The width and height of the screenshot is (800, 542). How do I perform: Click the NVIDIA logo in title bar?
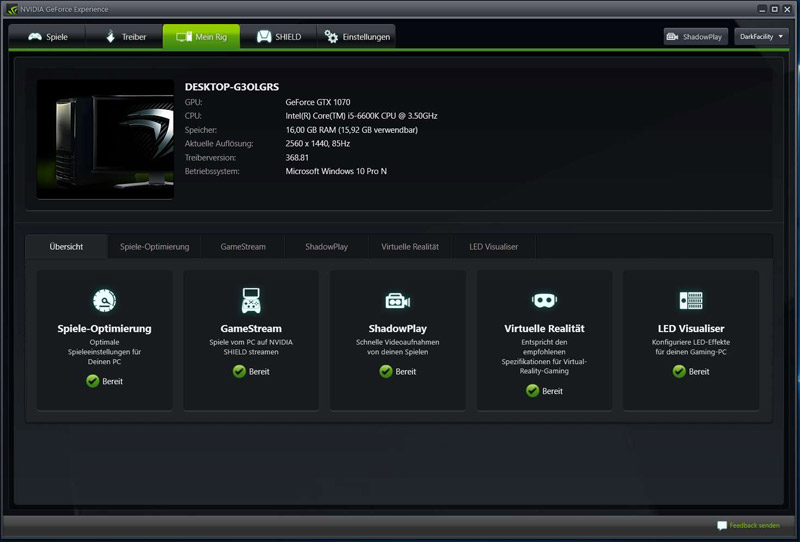12,9
